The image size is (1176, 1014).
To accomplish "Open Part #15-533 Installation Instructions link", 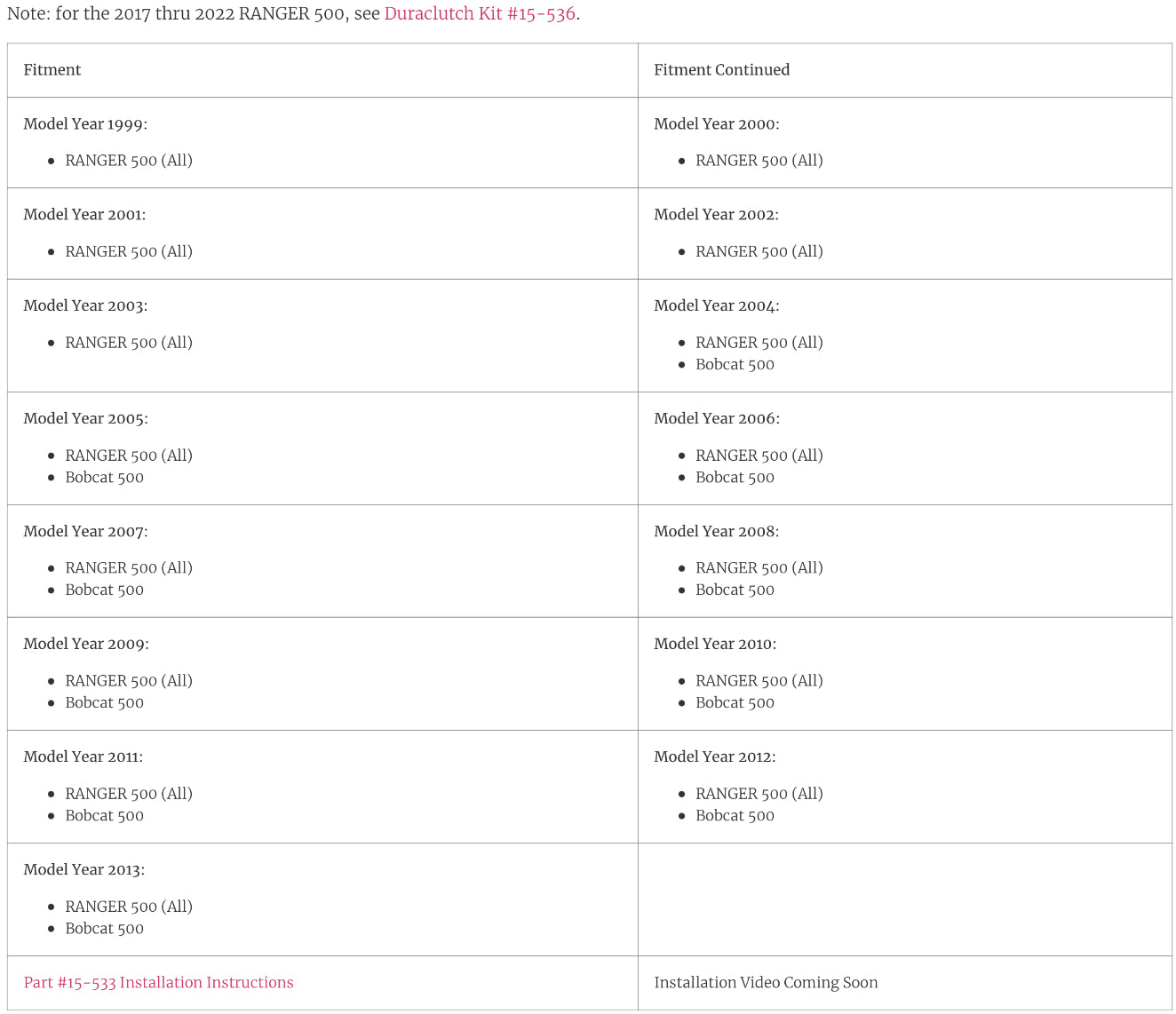I will [x=158, y=982].
